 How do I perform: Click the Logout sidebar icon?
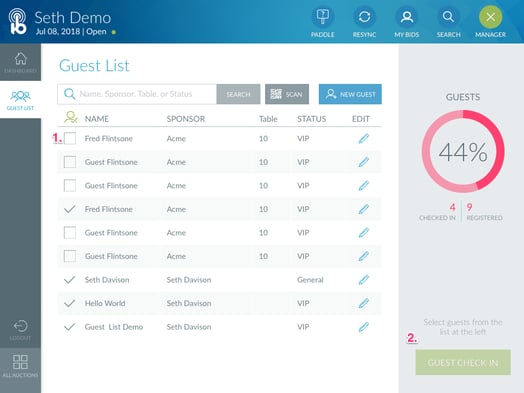(x=20, y=330)
